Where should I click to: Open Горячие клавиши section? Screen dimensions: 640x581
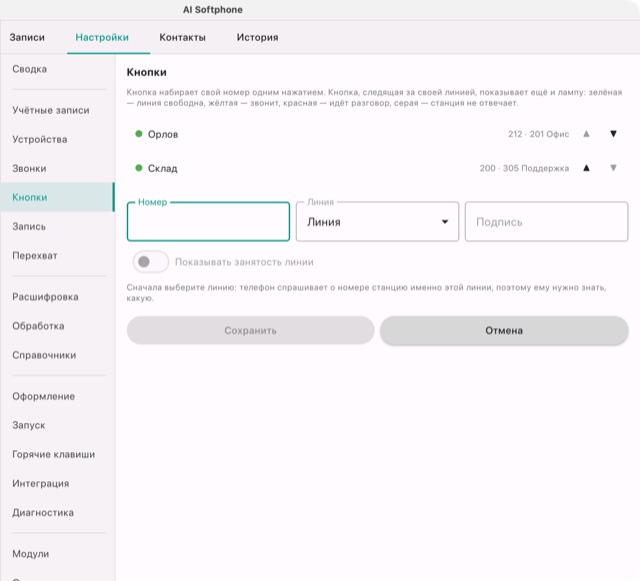coord(57,454)
